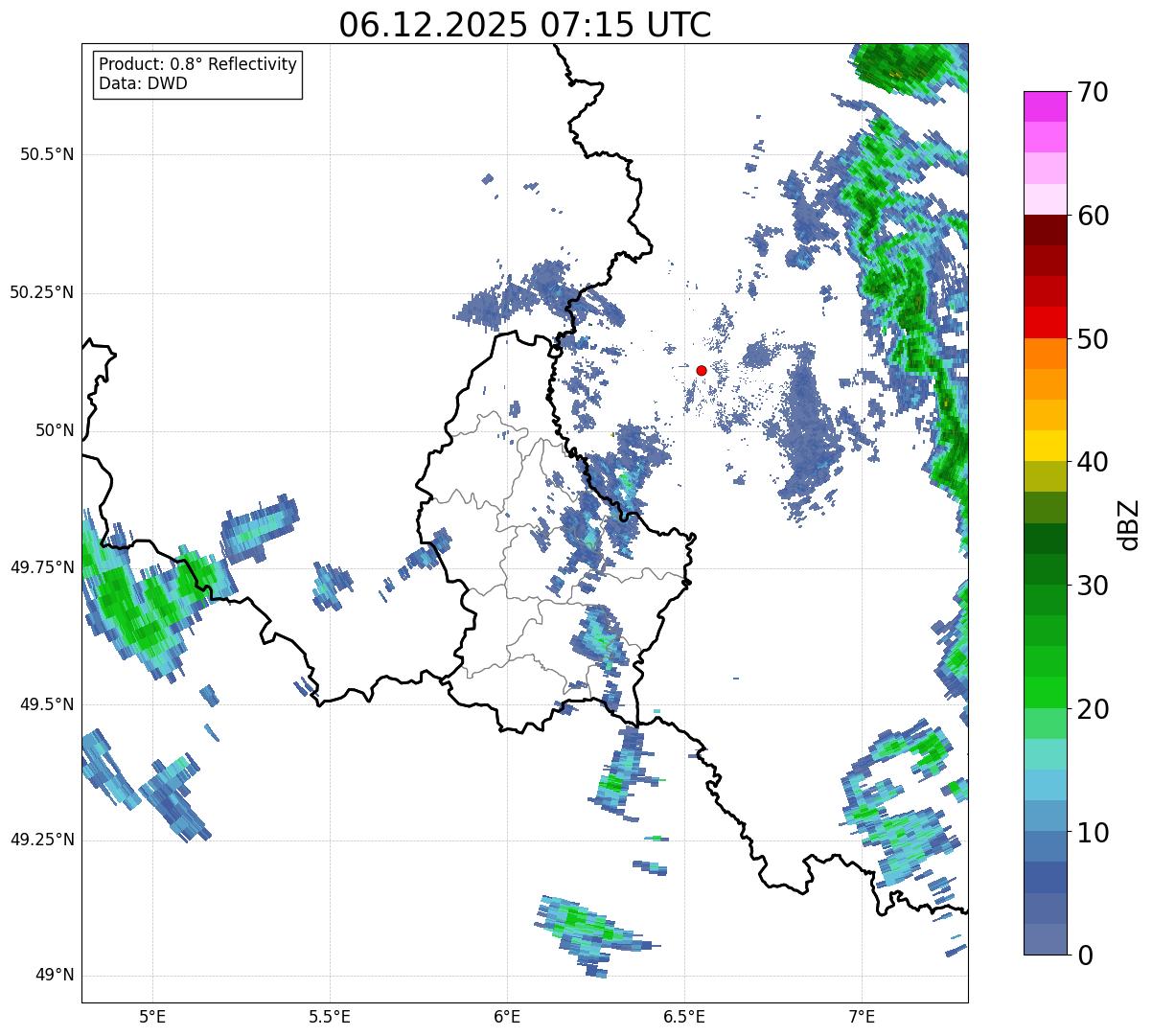Click the latitude label 49.25°N
The height and width of the screenshot is (1036, 1152).
(x=41, y=840)
